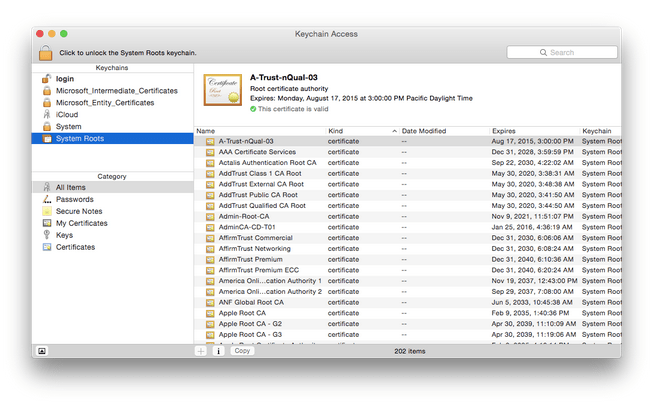Choose the All Items category
This screenshot has height=406, width=651.
pos(113,188)
